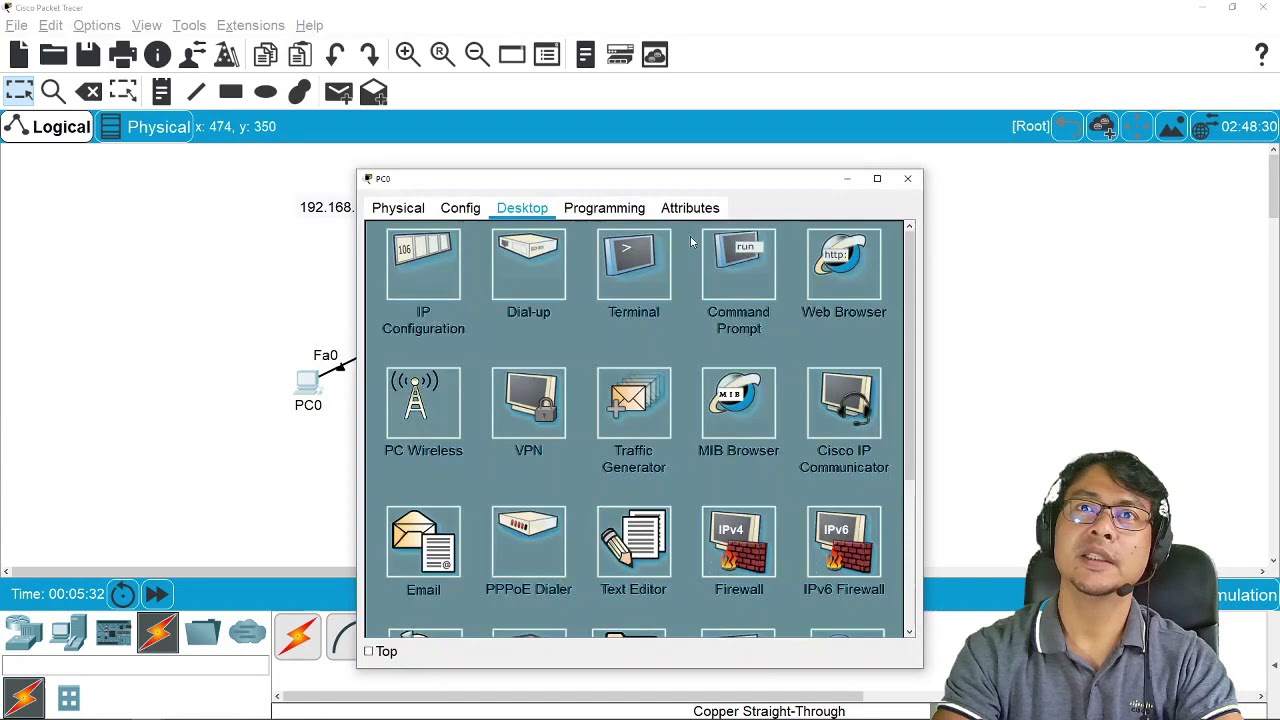Open Help question mark icon
1280x720 pixels.
coord(1262,55)
